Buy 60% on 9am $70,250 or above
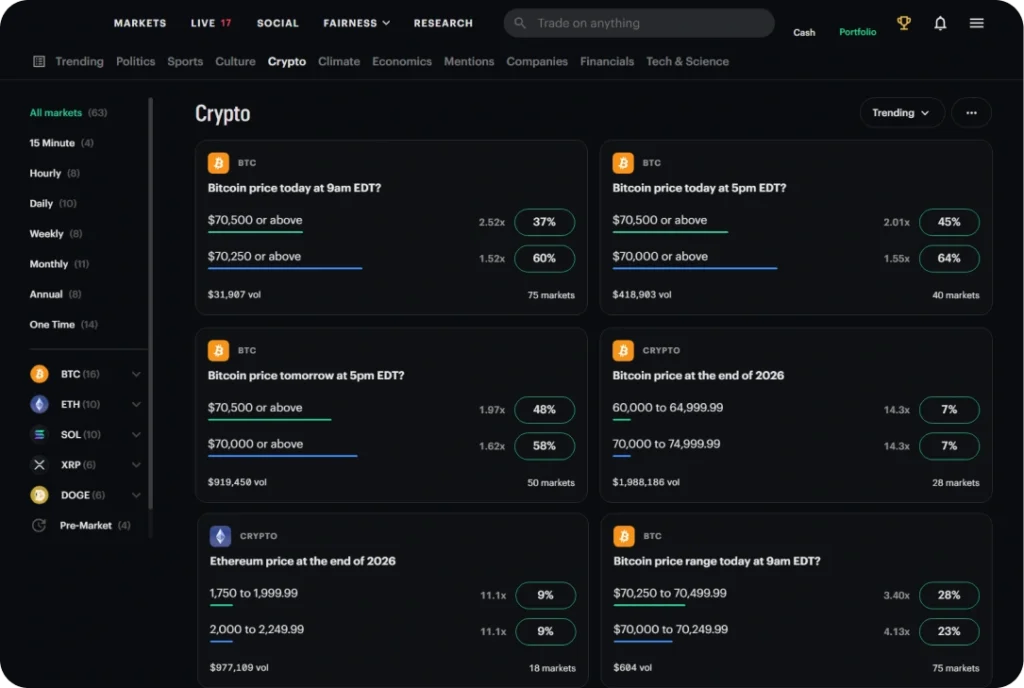The height and width of the screenshot is (688, 1024). [x=544, y=258]
